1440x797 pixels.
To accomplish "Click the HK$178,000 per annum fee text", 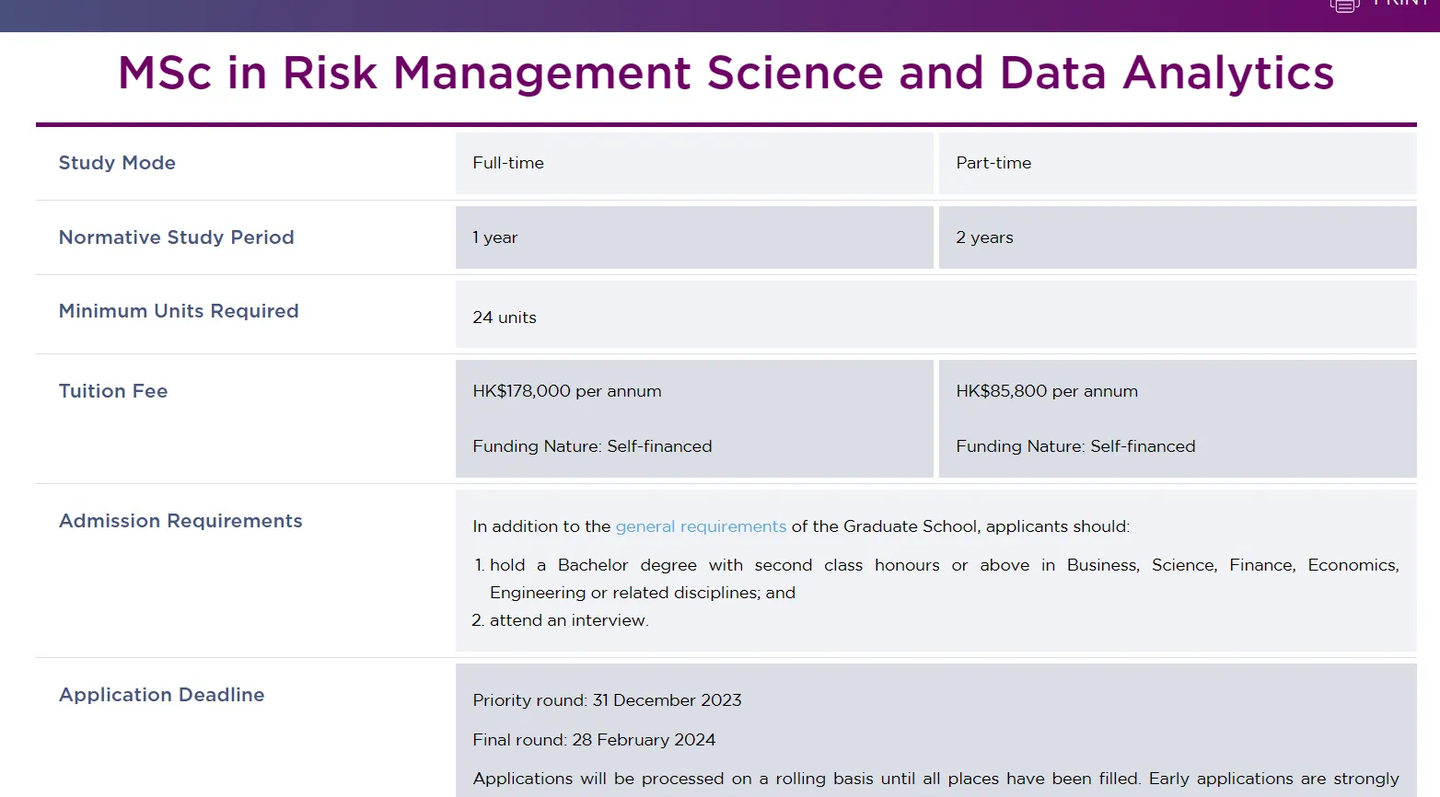I will pyautogui.click(x=567, y=391).
